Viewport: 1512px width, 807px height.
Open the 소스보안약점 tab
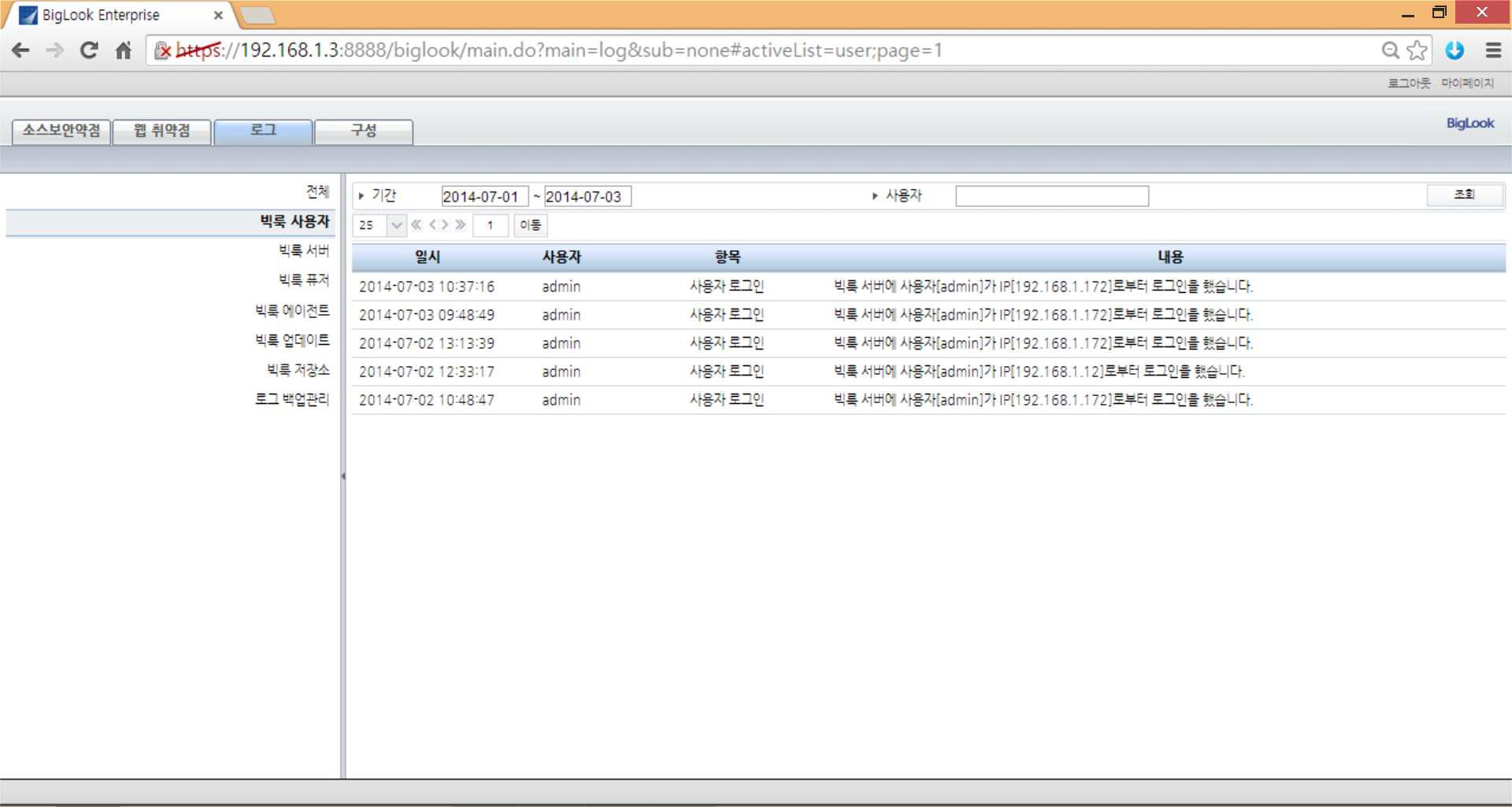click(61, 131)
